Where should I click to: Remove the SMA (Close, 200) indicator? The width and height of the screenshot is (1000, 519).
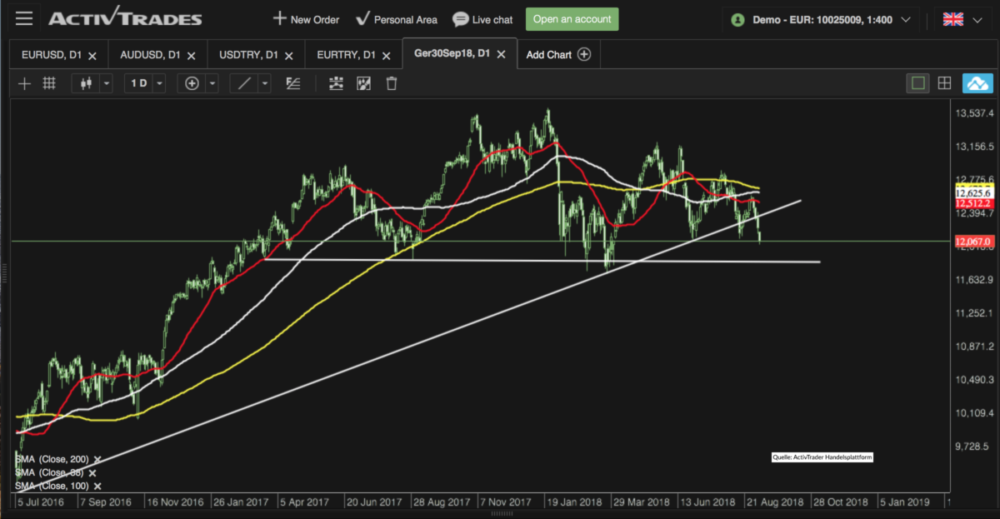click(x=98, y=459)
